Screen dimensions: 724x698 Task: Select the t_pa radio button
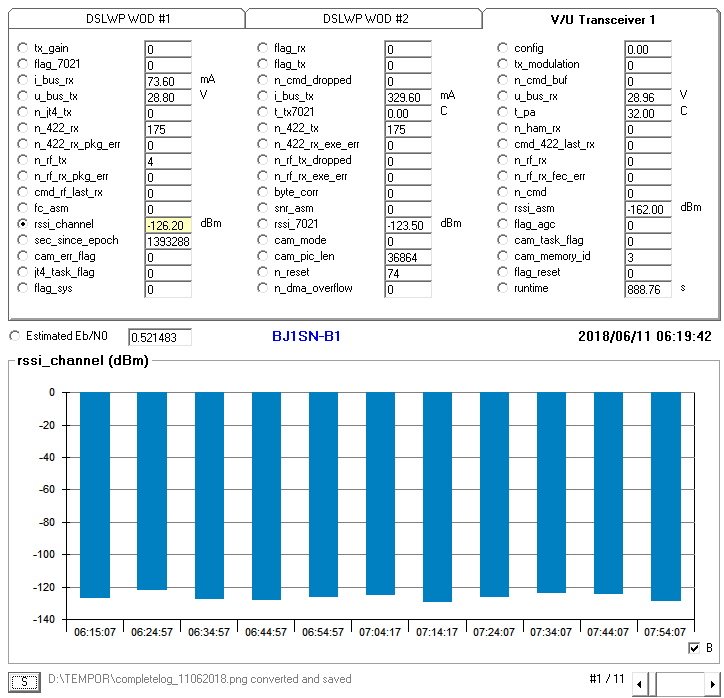pyautogui.click(x=502, y=112)
